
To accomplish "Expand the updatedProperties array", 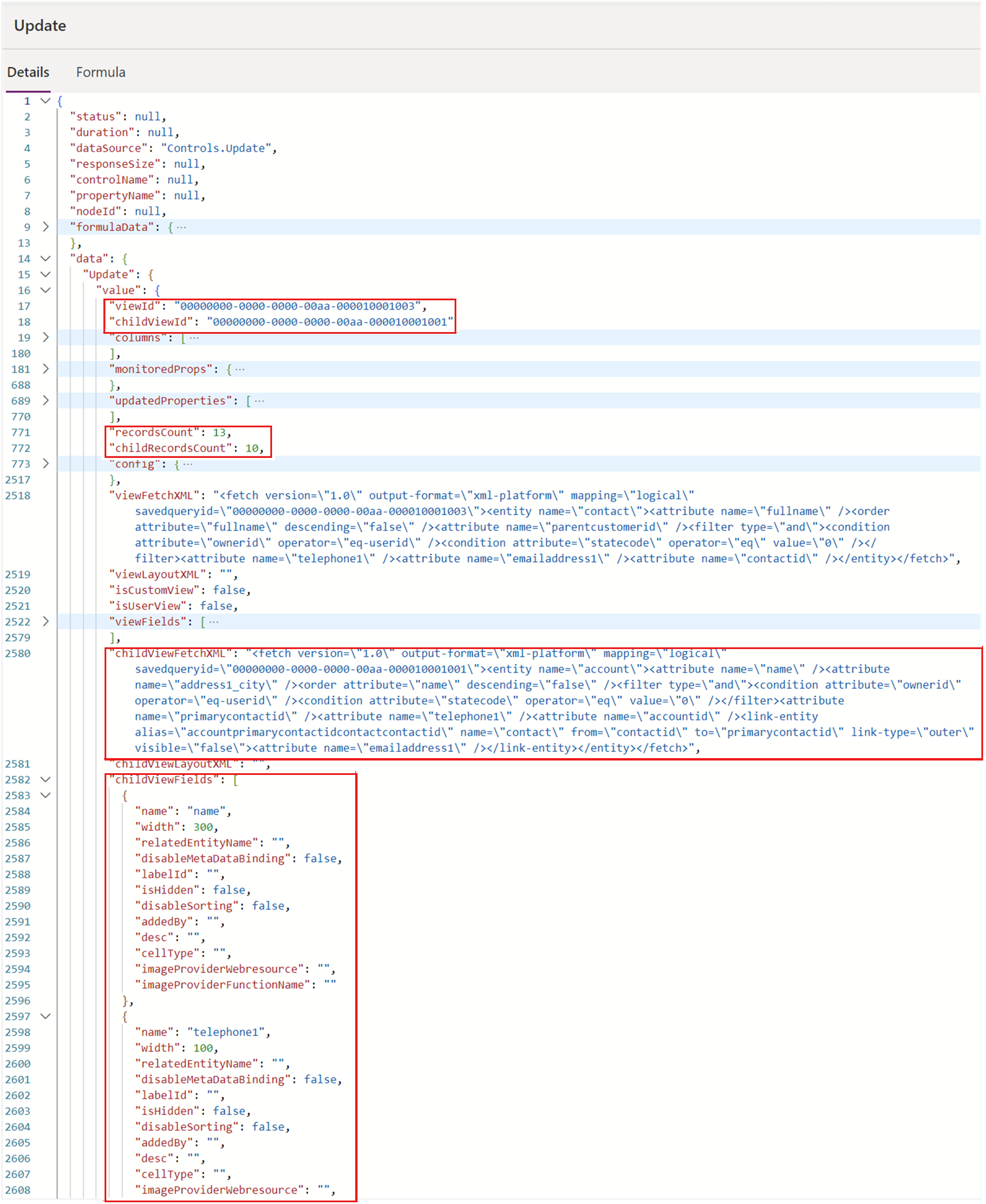I will pyautogui.click(x=46, y=401).
